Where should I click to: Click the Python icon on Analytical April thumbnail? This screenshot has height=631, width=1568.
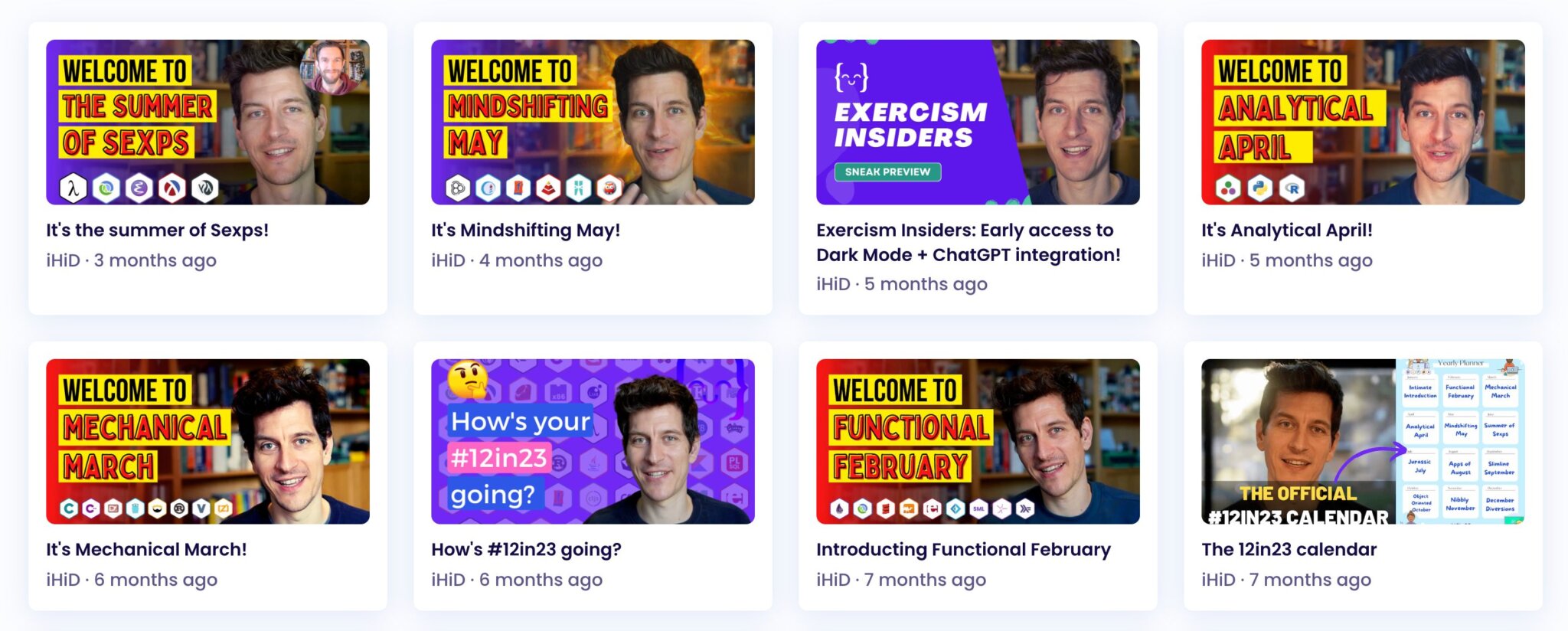[1260, 188]
